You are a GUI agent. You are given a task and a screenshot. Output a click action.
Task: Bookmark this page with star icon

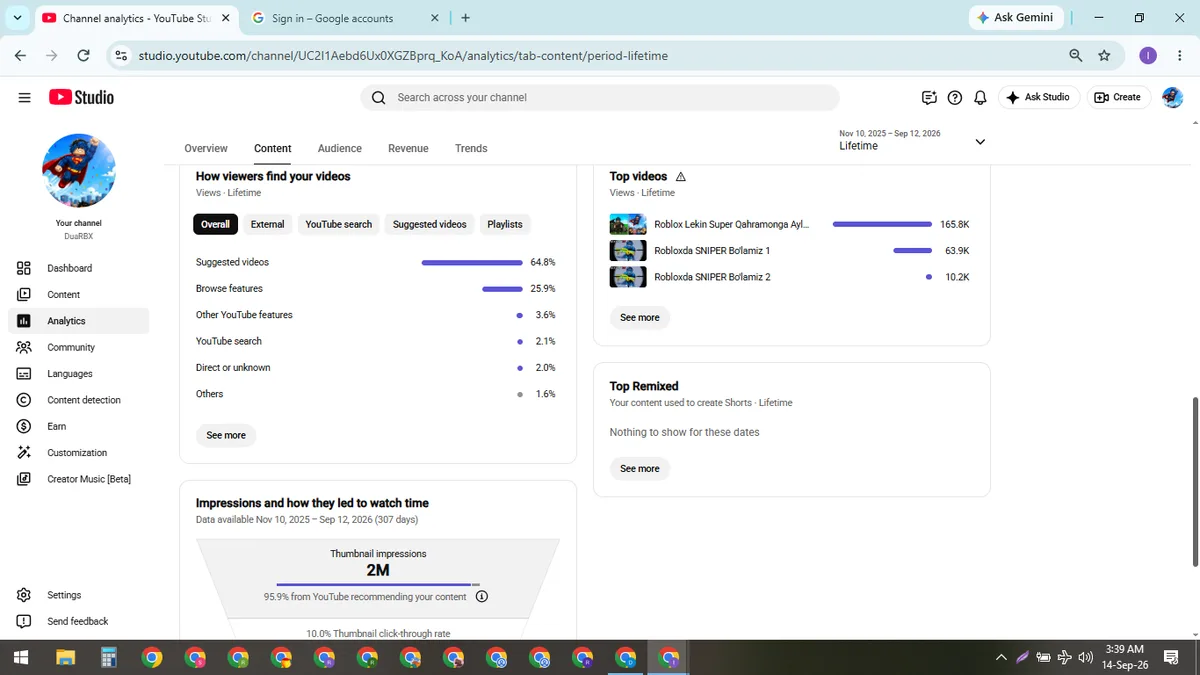1104,56
